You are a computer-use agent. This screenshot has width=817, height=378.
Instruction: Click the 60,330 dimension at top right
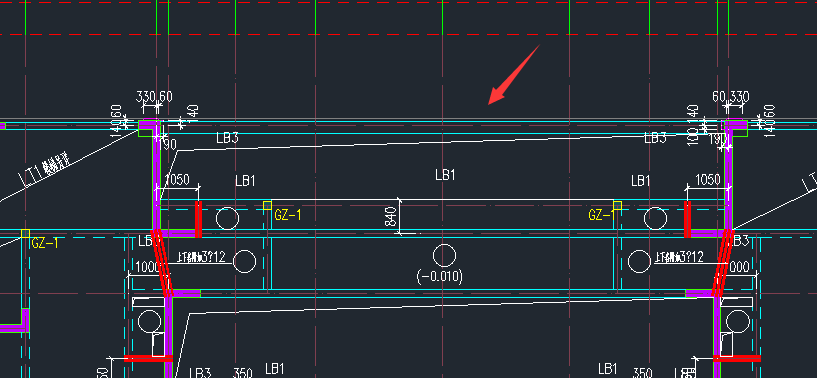(731, 96)
